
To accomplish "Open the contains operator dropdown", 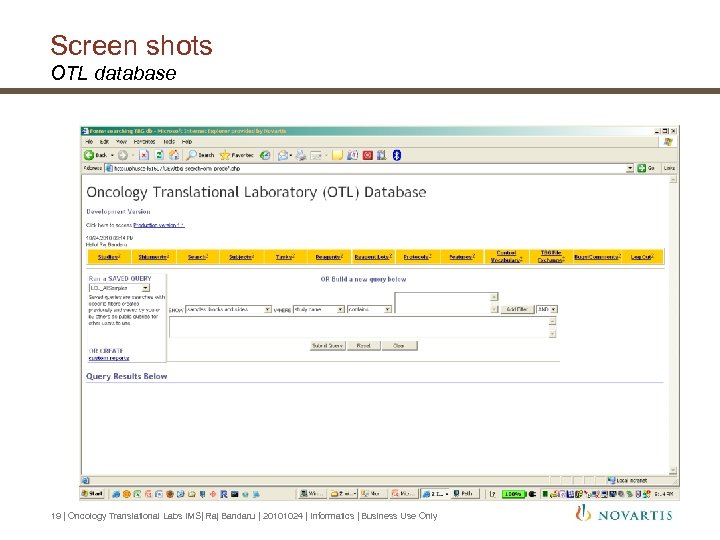I will 388,309.
